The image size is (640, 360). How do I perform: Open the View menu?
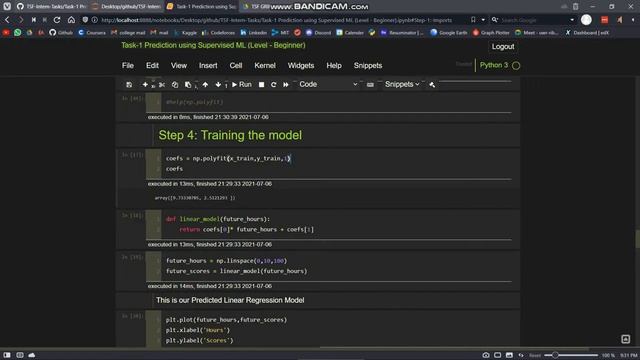179,66
